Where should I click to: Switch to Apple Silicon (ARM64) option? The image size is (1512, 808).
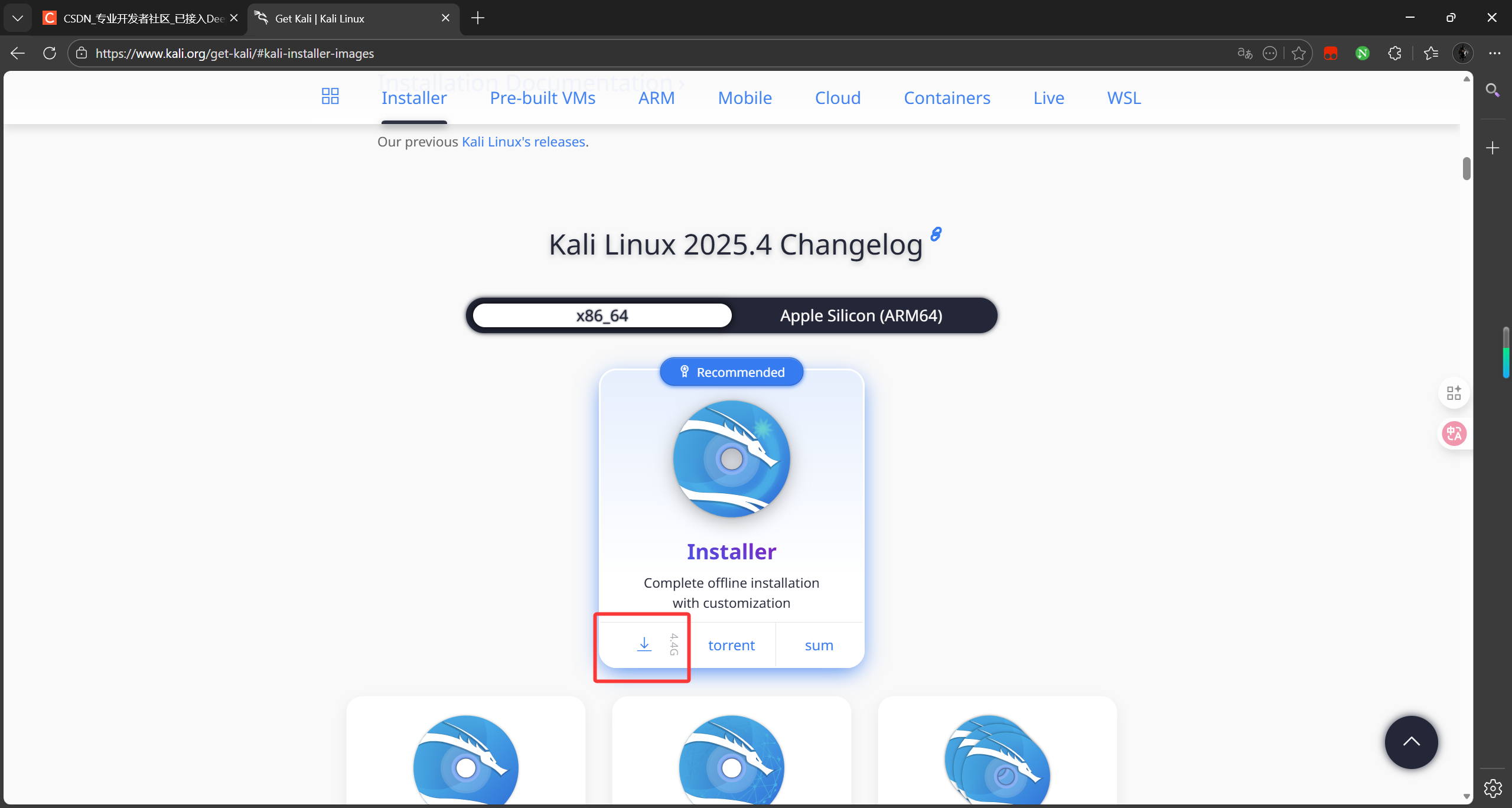(x=861, y=315)
